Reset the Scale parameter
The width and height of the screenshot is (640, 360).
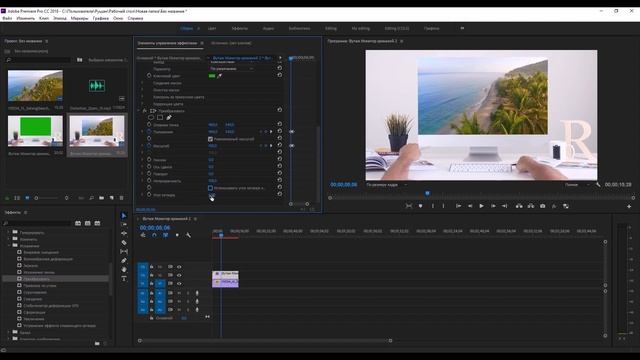point(280,145)
